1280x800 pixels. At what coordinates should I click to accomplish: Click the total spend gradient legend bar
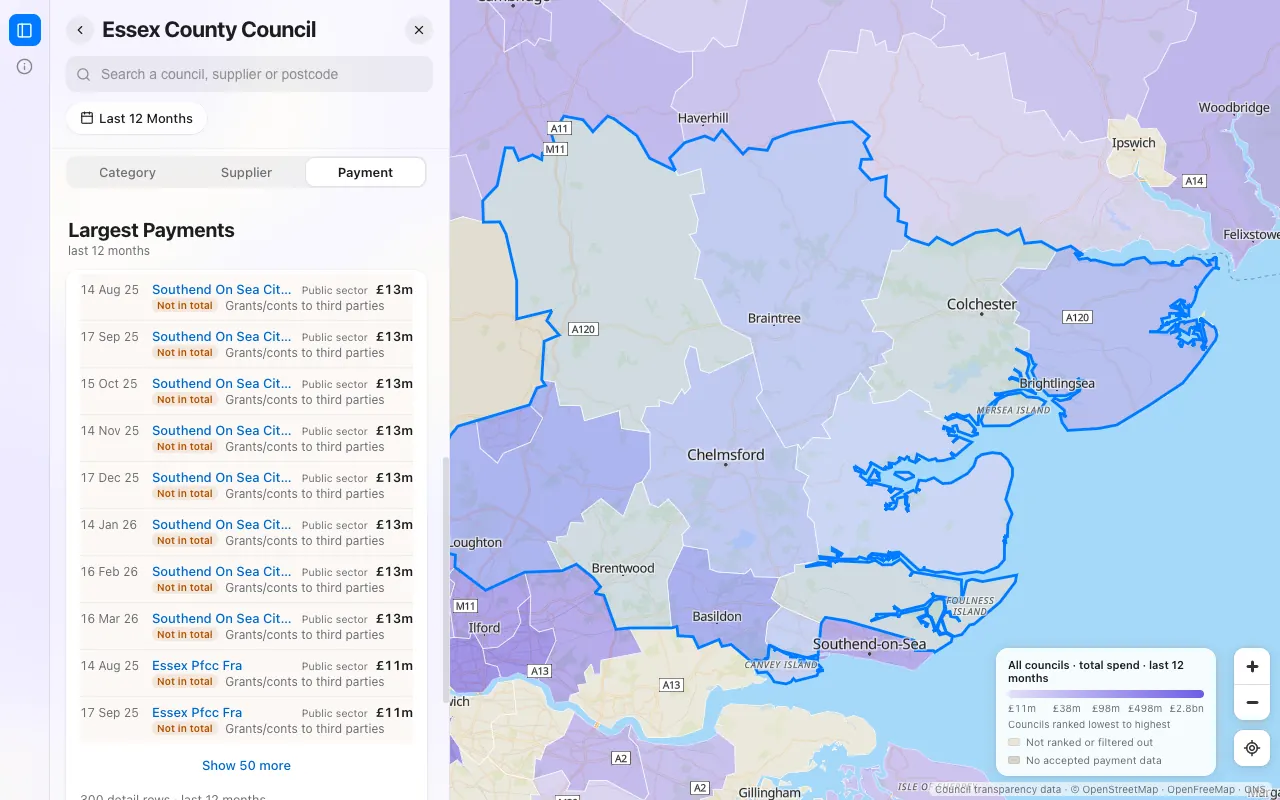point(1106,693)
